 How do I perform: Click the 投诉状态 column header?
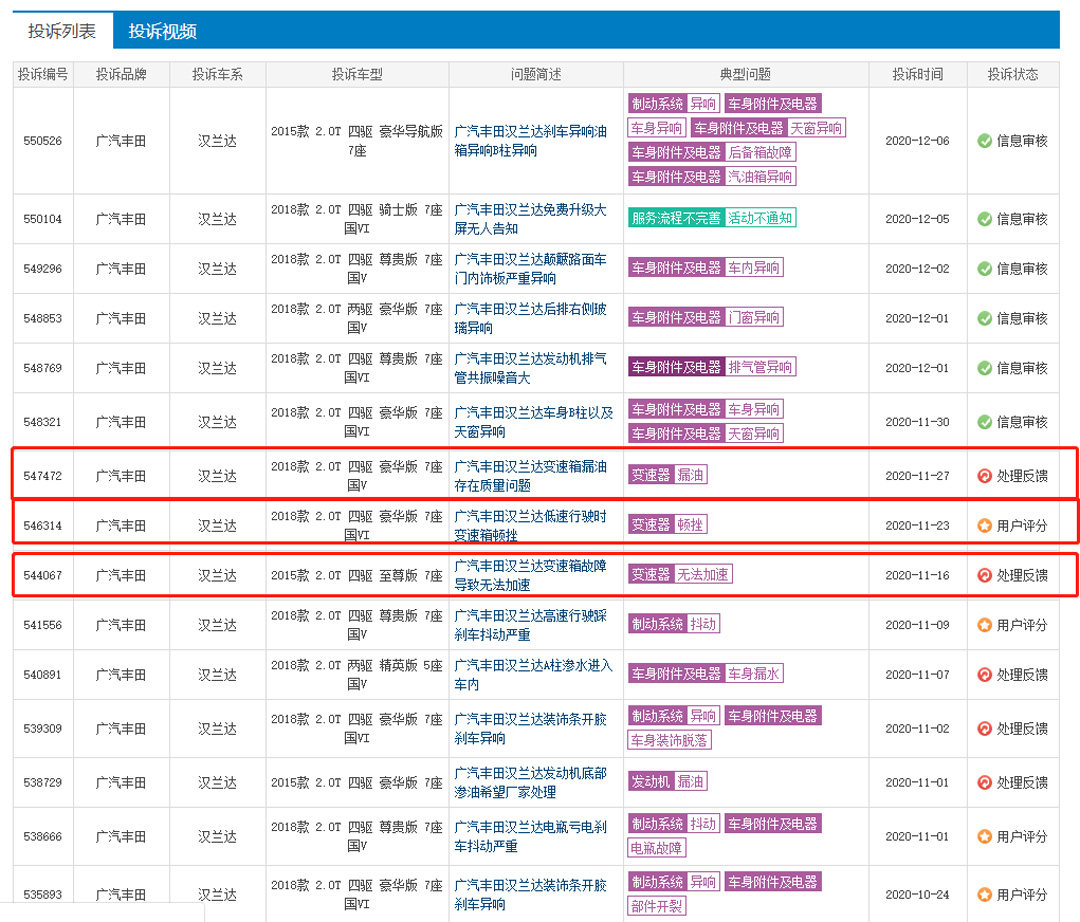(x=1012, y=74)
